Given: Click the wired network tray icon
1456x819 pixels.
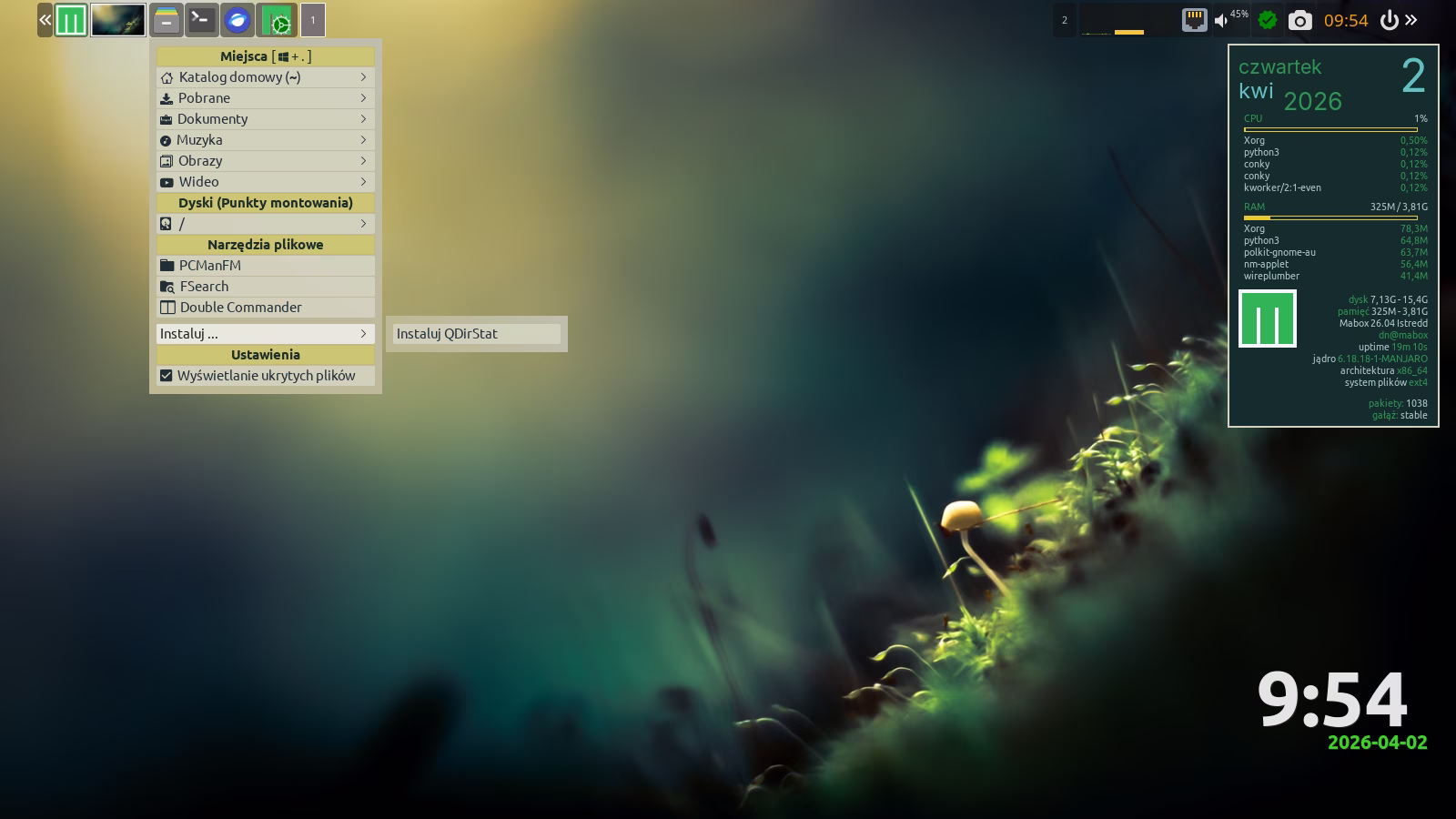Looking at the screenshot, I should [1194, 20].
